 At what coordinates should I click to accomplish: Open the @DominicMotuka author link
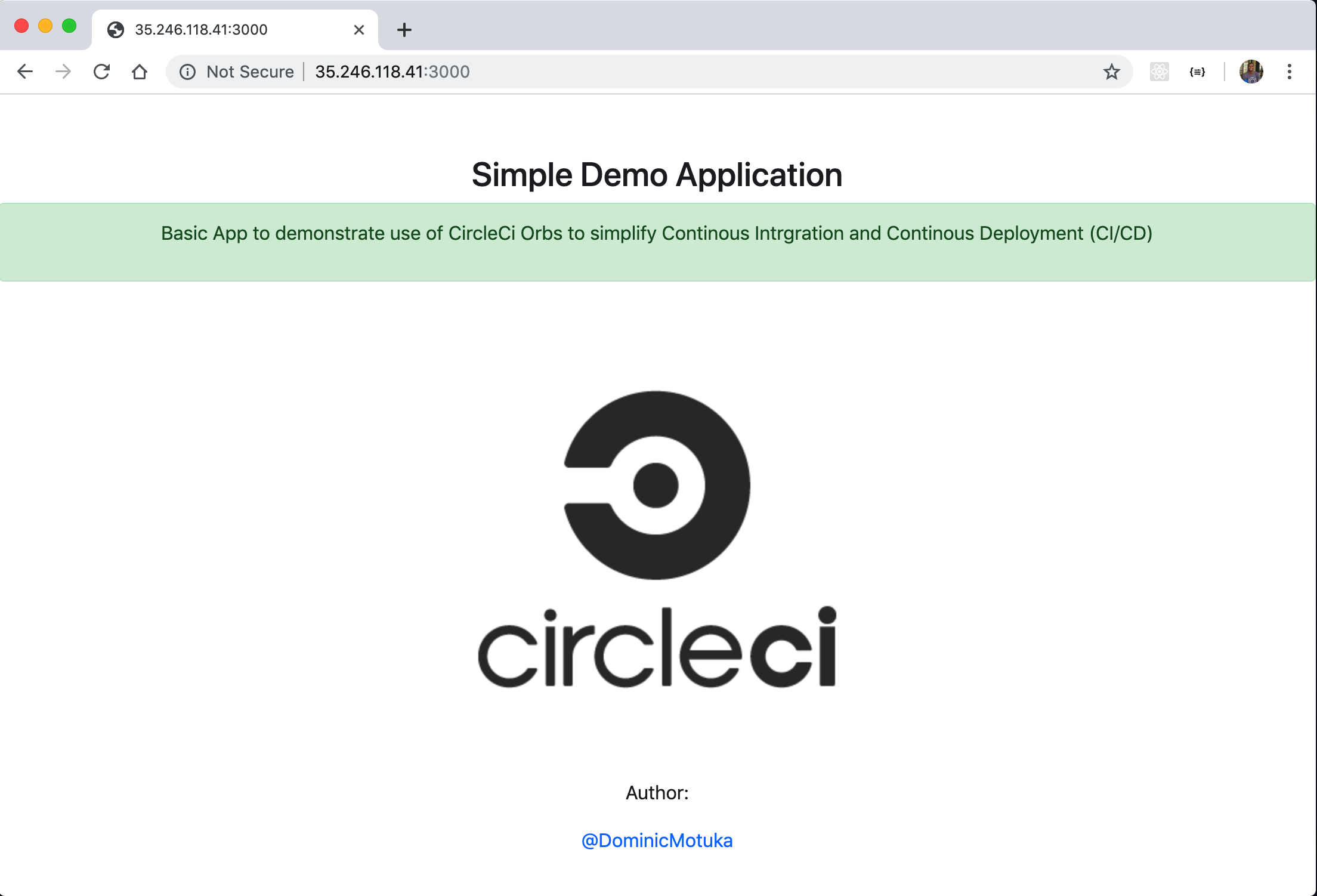click(x=657, y=841)
